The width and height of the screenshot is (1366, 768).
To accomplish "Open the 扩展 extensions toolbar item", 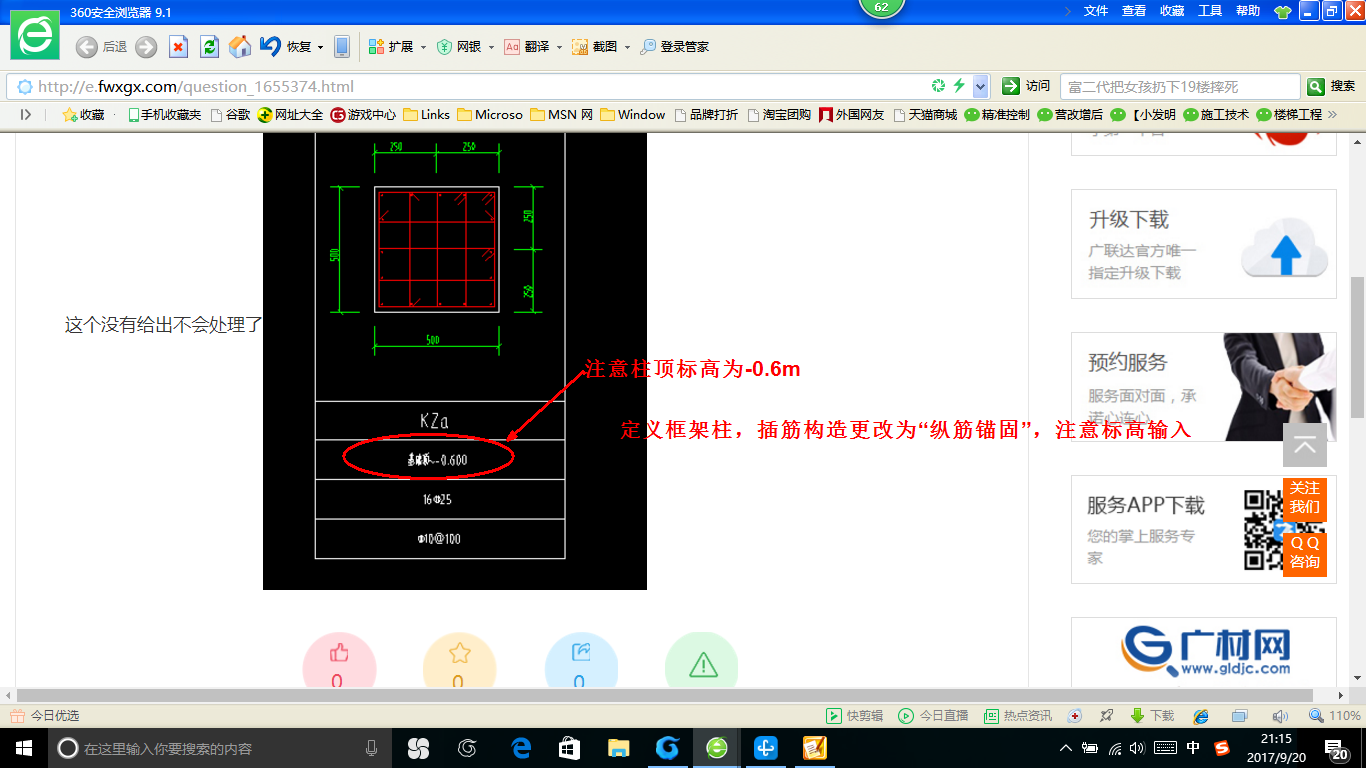I will 391,47.
